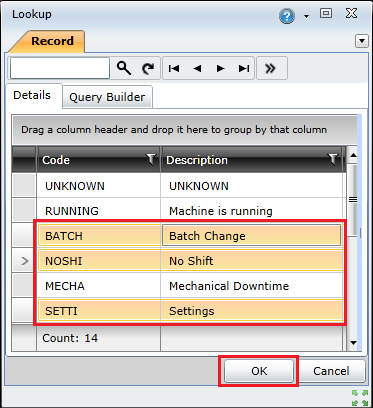Open the Query Builder tab
Viewport: 373px width, 408px height.
pyautogui.click(x=107, y=97)
